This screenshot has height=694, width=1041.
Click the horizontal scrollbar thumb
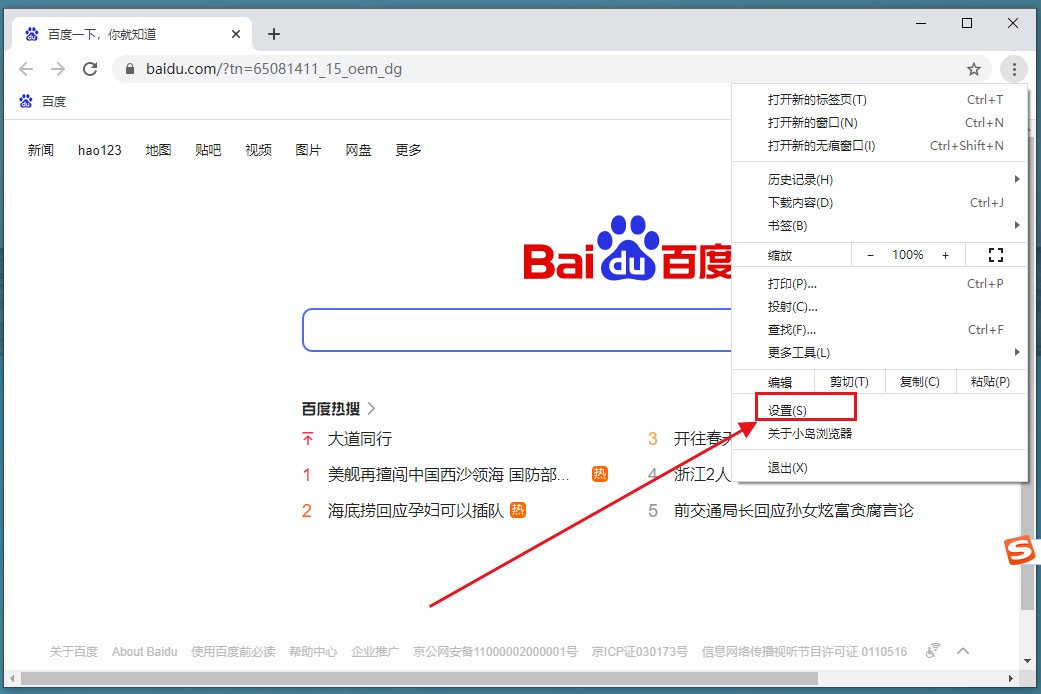tap(419, 679)
